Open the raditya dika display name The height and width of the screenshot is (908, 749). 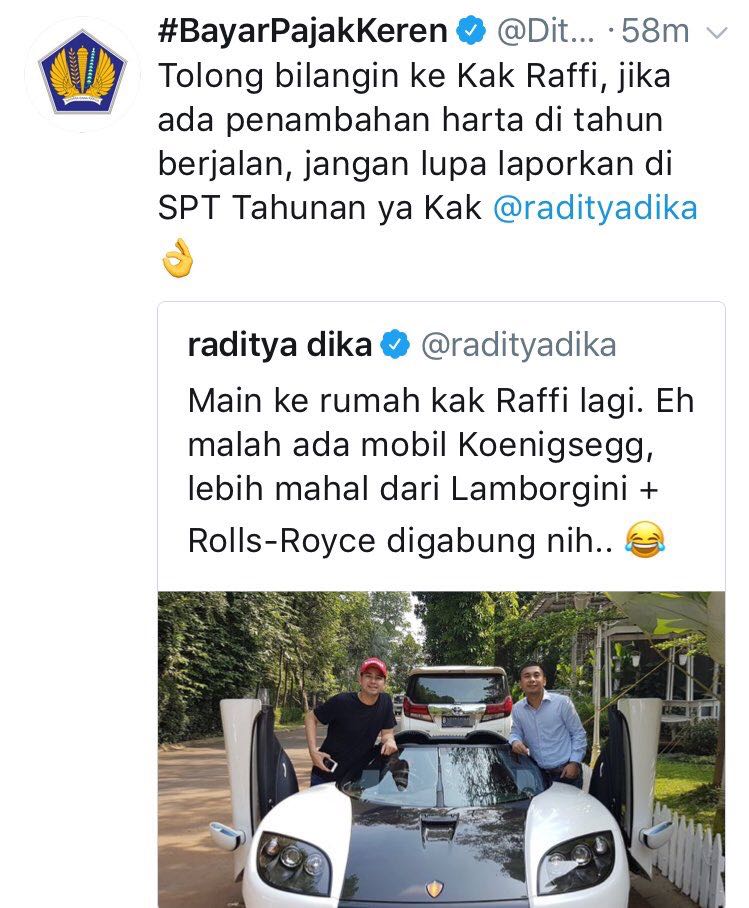pyautogui.click(x=280, y=345)
